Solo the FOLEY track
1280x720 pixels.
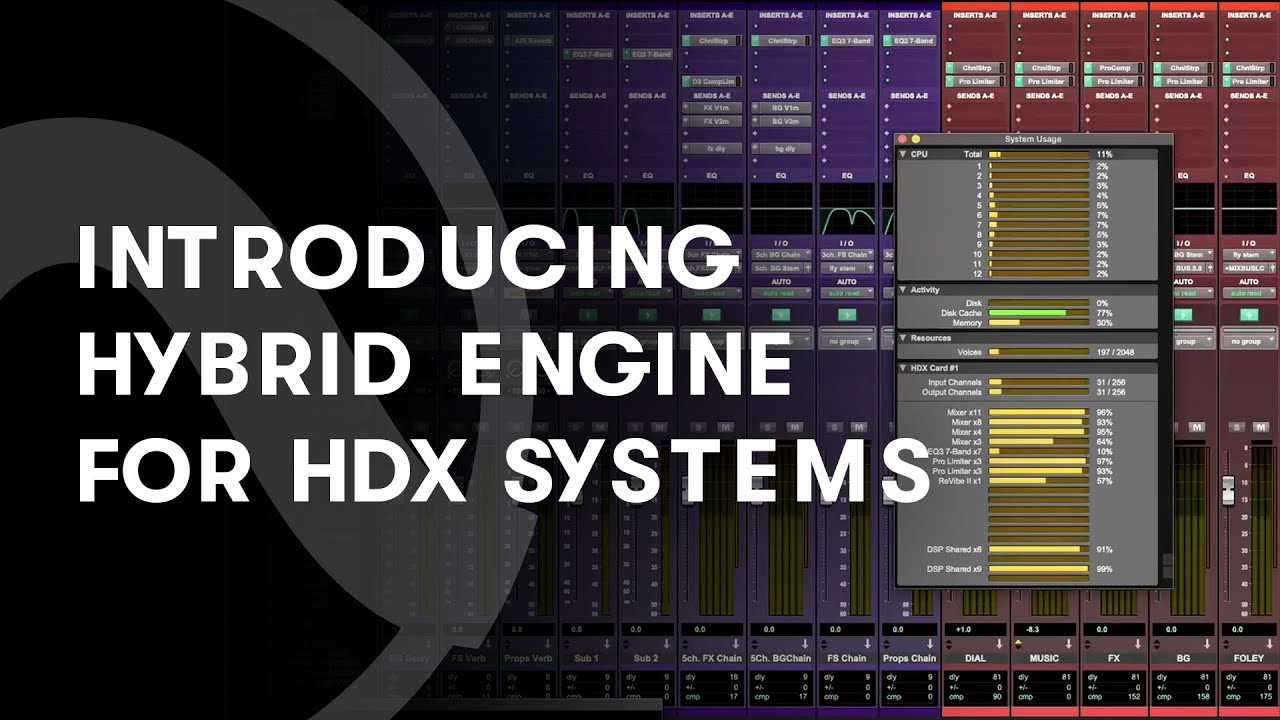(1237, 428)
